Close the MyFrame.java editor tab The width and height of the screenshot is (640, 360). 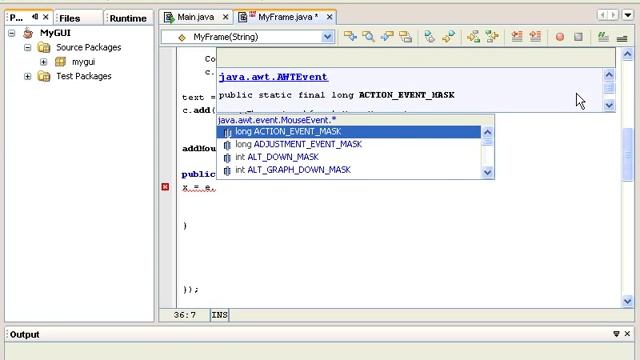pyautogui.click(x=329, y=17)
